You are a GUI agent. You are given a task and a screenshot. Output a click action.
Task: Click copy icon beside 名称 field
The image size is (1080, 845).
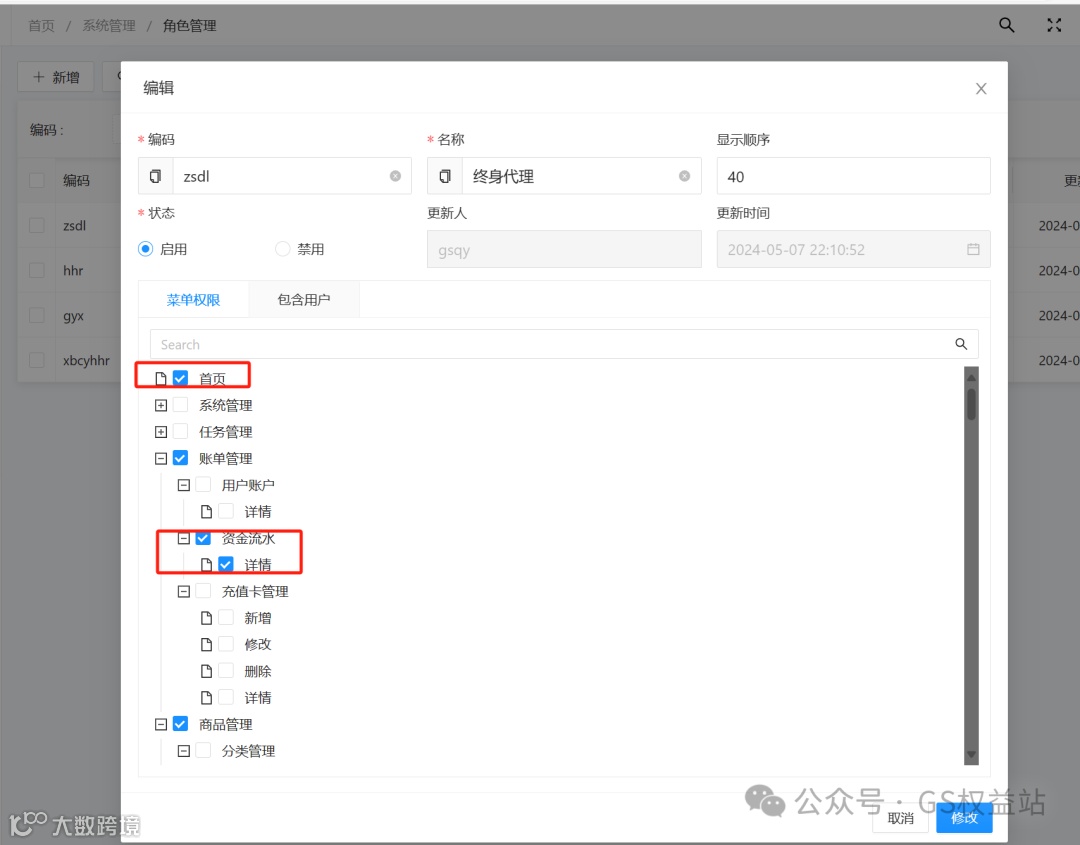pos(445,176)
